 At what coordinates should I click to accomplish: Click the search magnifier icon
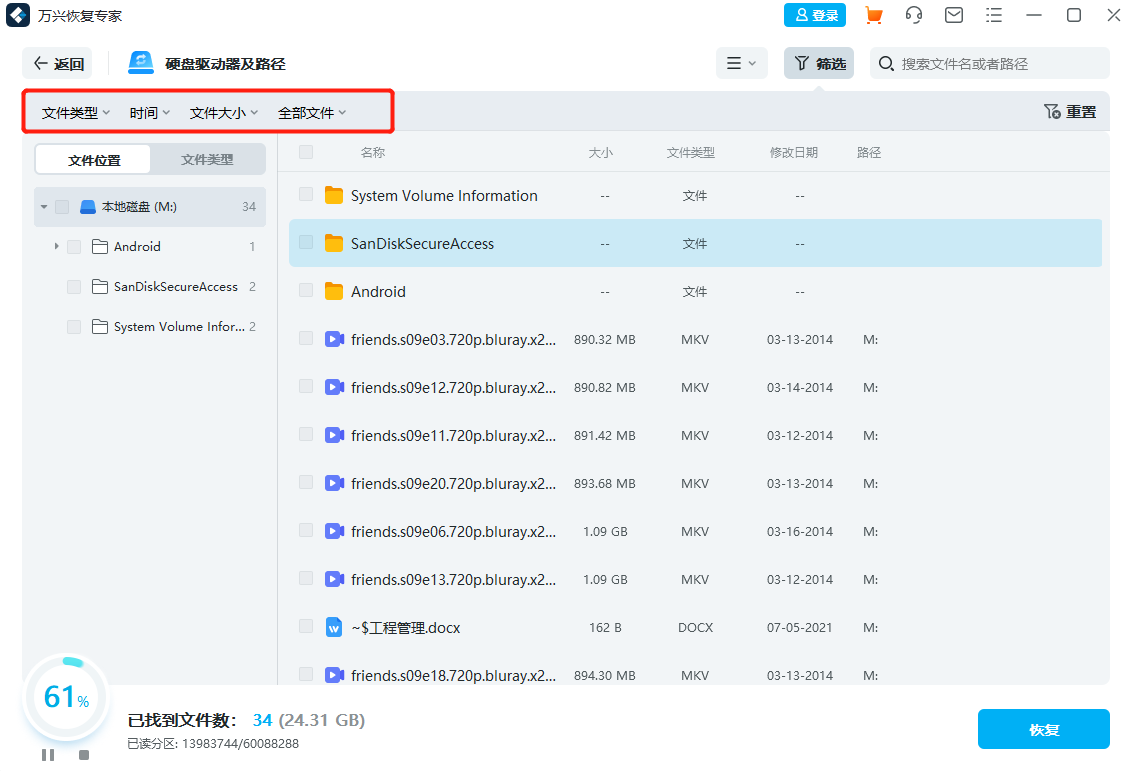(886, 63)
